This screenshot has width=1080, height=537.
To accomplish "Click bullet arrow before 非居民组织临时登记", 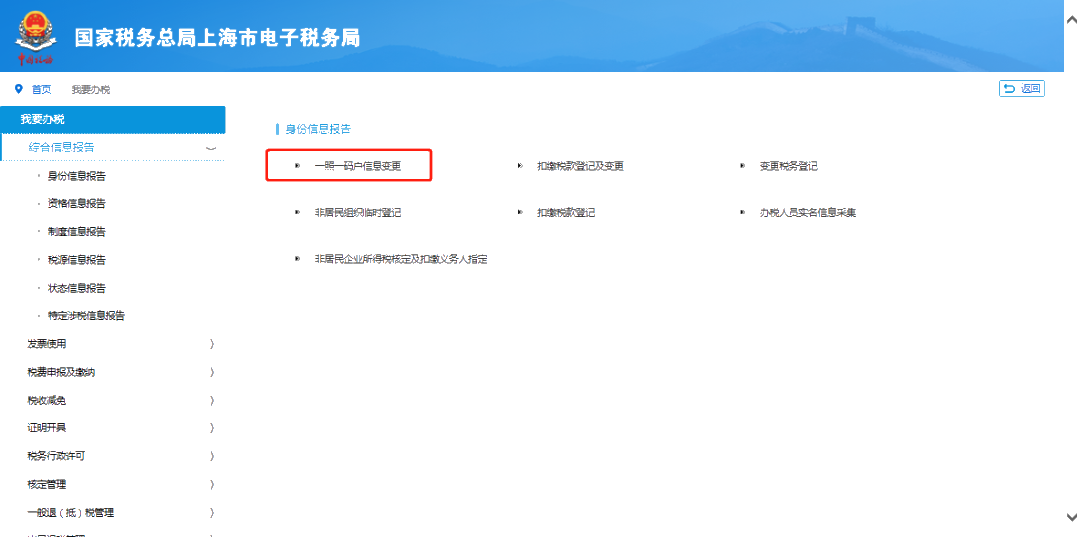I will pyautogui.click(x=298, y=213).
